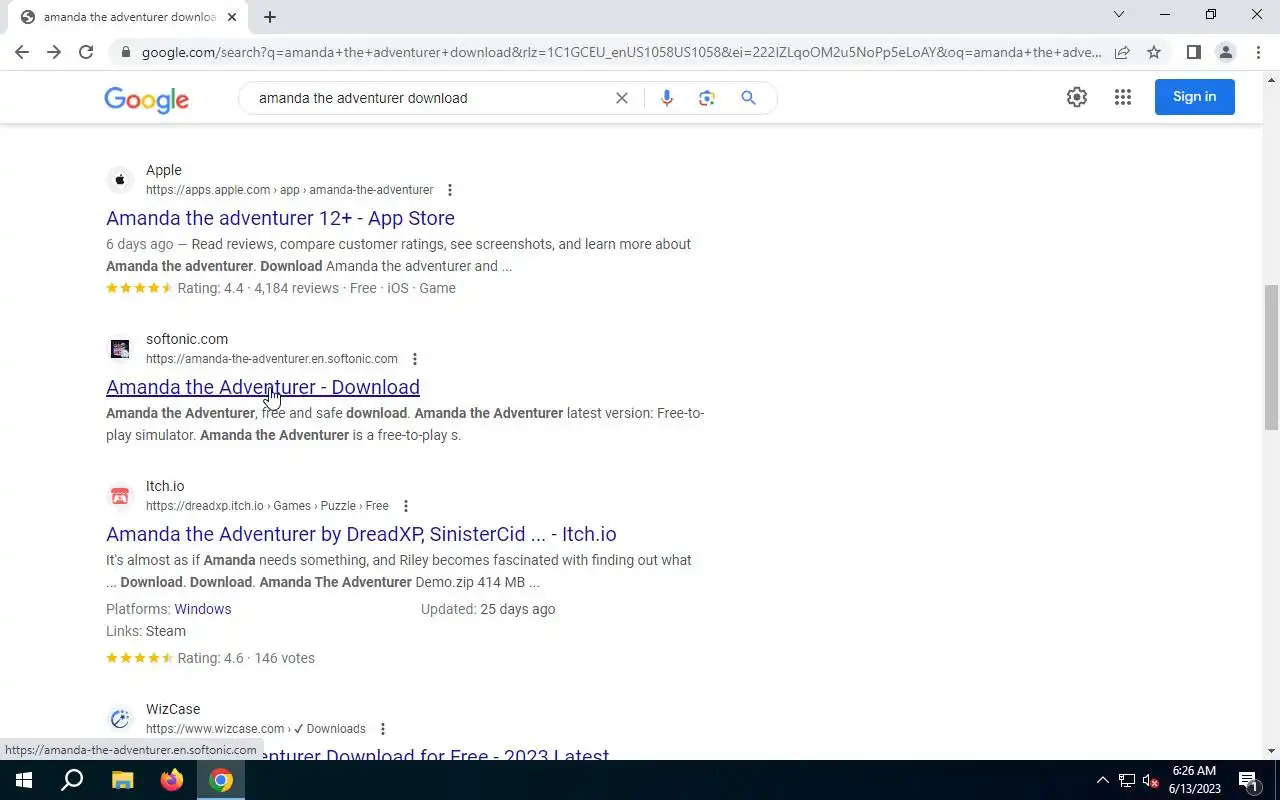Viewport: 1280px width, 800px height.
Task: Bookmark this page with the star icon
Action: 1154,52
